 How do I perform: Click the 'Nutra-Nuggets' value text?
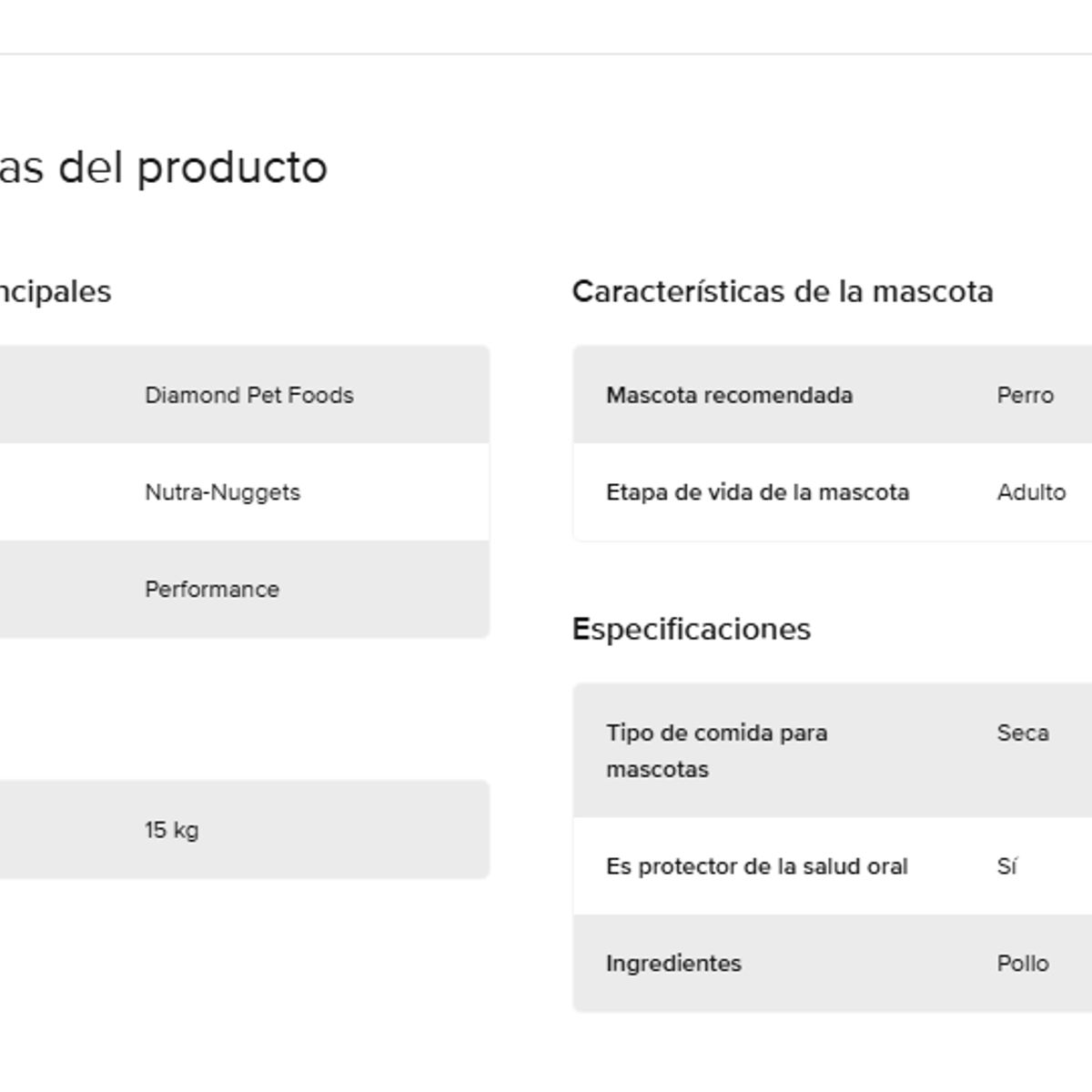(x=222, y=492)
